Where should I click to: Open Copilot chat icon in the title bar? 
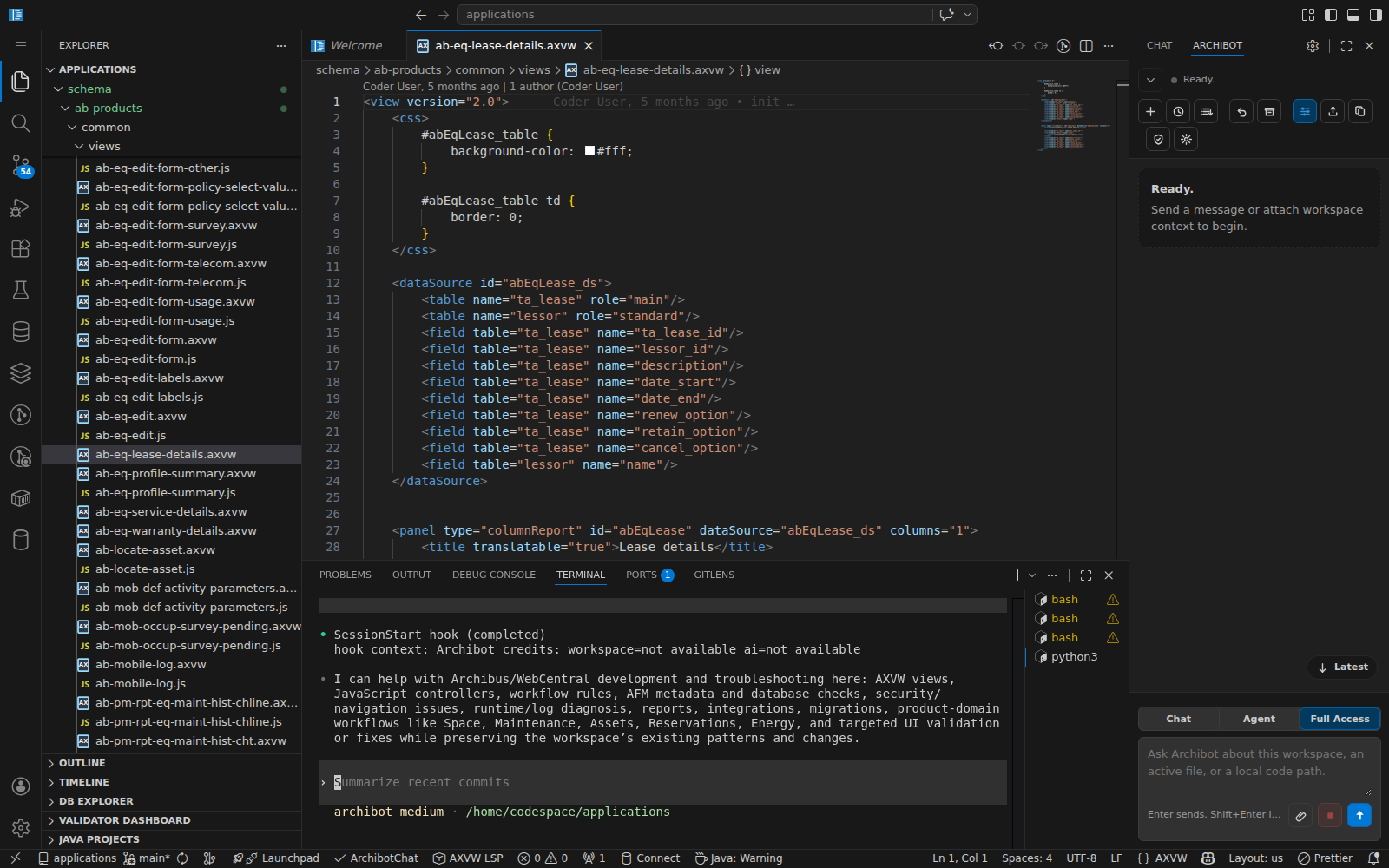(947, 15)
